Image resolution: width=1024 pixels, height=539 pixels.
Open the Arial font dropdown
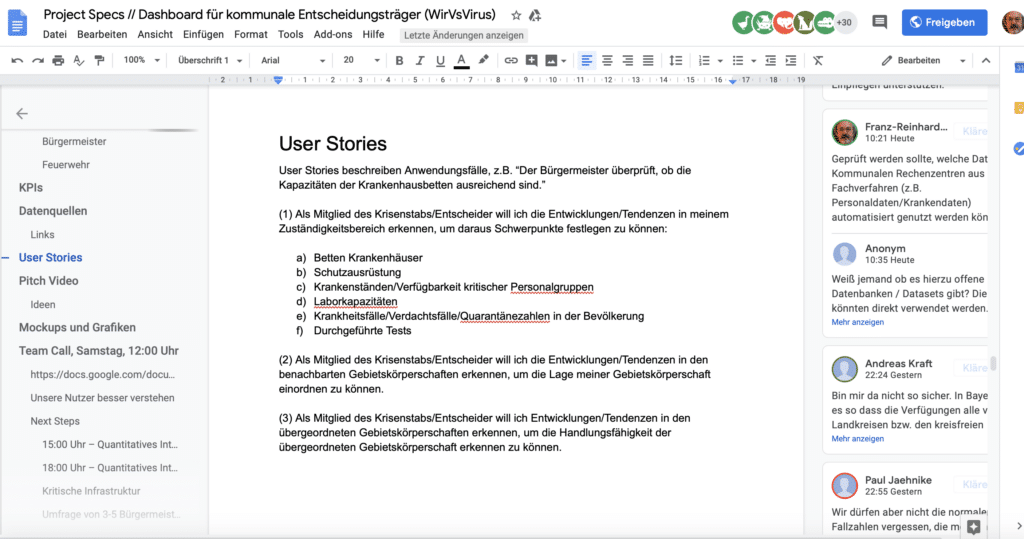[293, 60]
